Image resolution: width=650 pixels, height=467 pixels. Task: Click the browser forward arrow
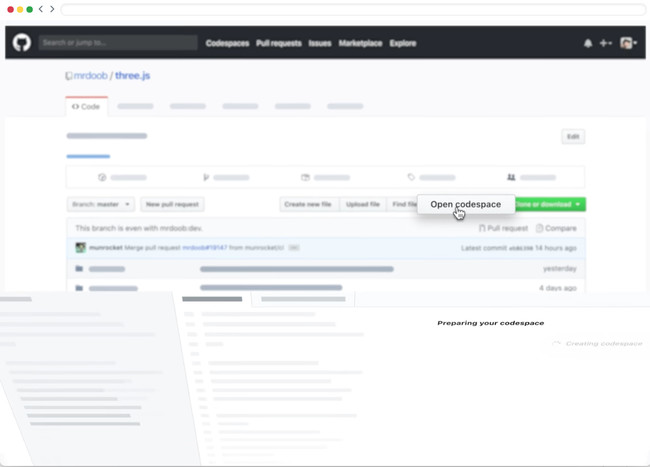point(52,9)
